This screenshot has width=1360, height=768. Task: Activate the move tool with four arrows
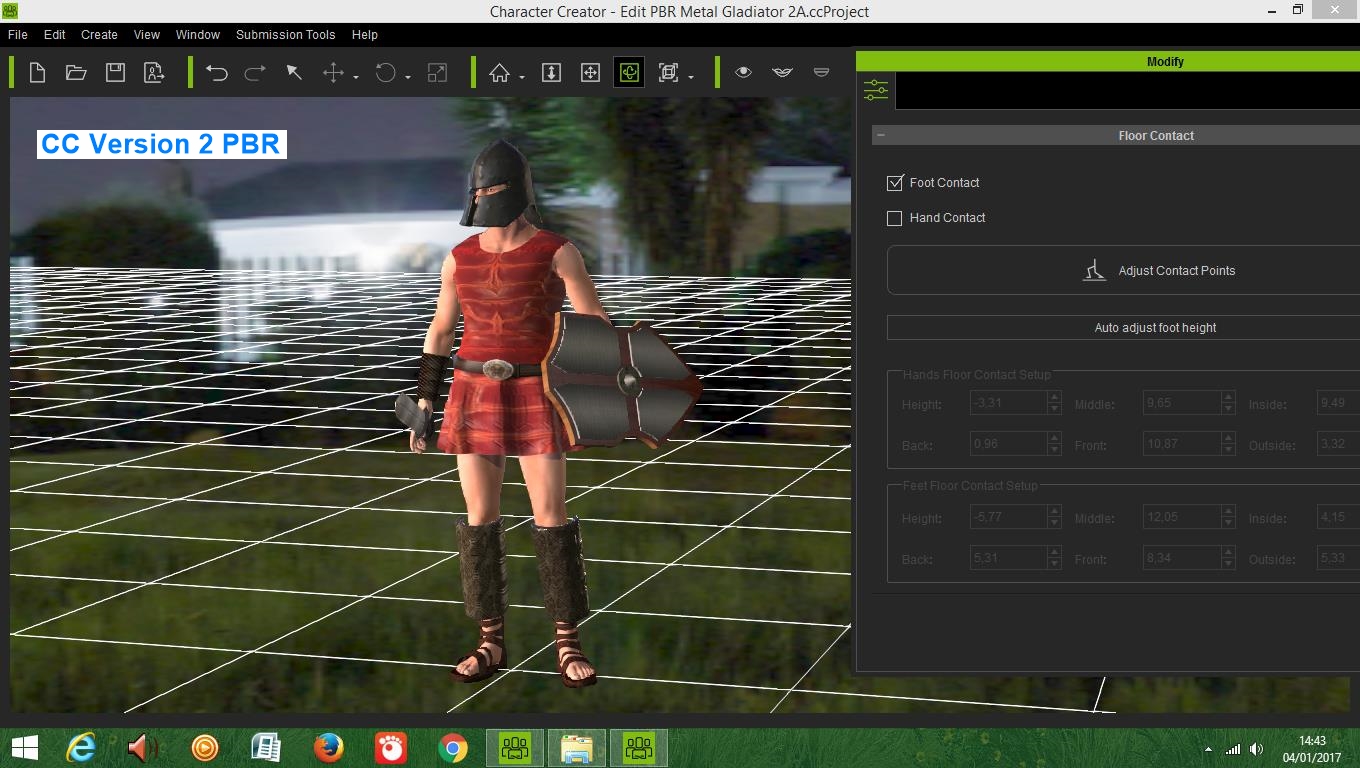[x=333, y=73]
